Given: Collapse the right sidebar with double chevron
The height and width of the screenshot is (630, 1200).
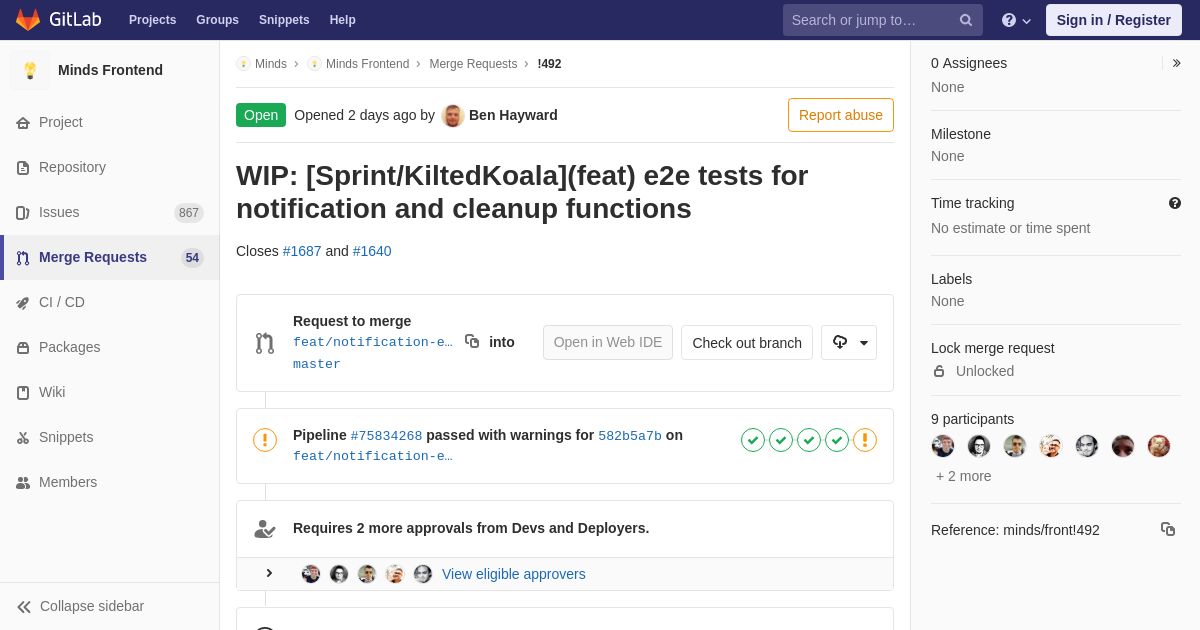Looking at the screenshot, I should [1176, 63].
